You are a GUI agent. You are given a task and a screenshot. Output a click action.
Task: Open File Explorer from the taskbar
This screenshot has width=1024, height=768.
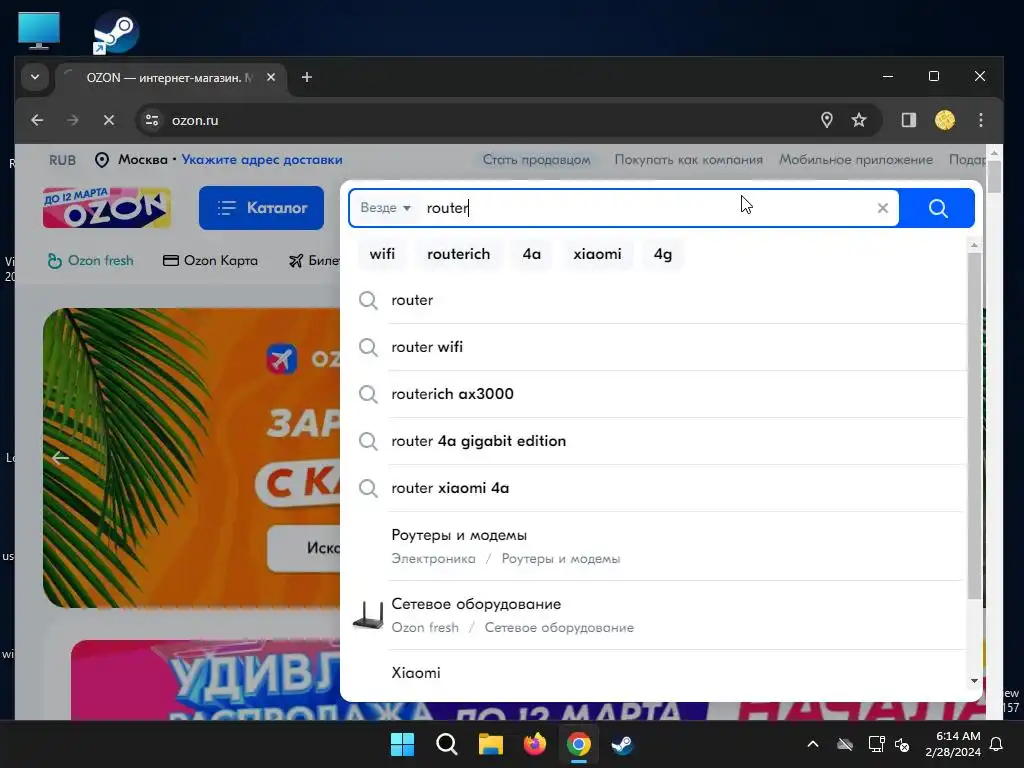pyautogui.click(x=490, y=744)
